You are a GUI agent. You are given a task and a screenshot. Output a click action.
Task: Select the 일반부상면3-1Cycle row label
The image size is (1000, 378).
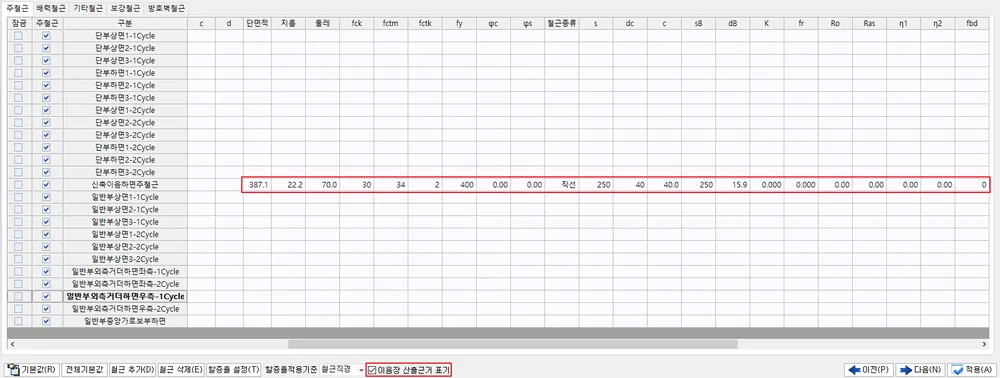125,222
